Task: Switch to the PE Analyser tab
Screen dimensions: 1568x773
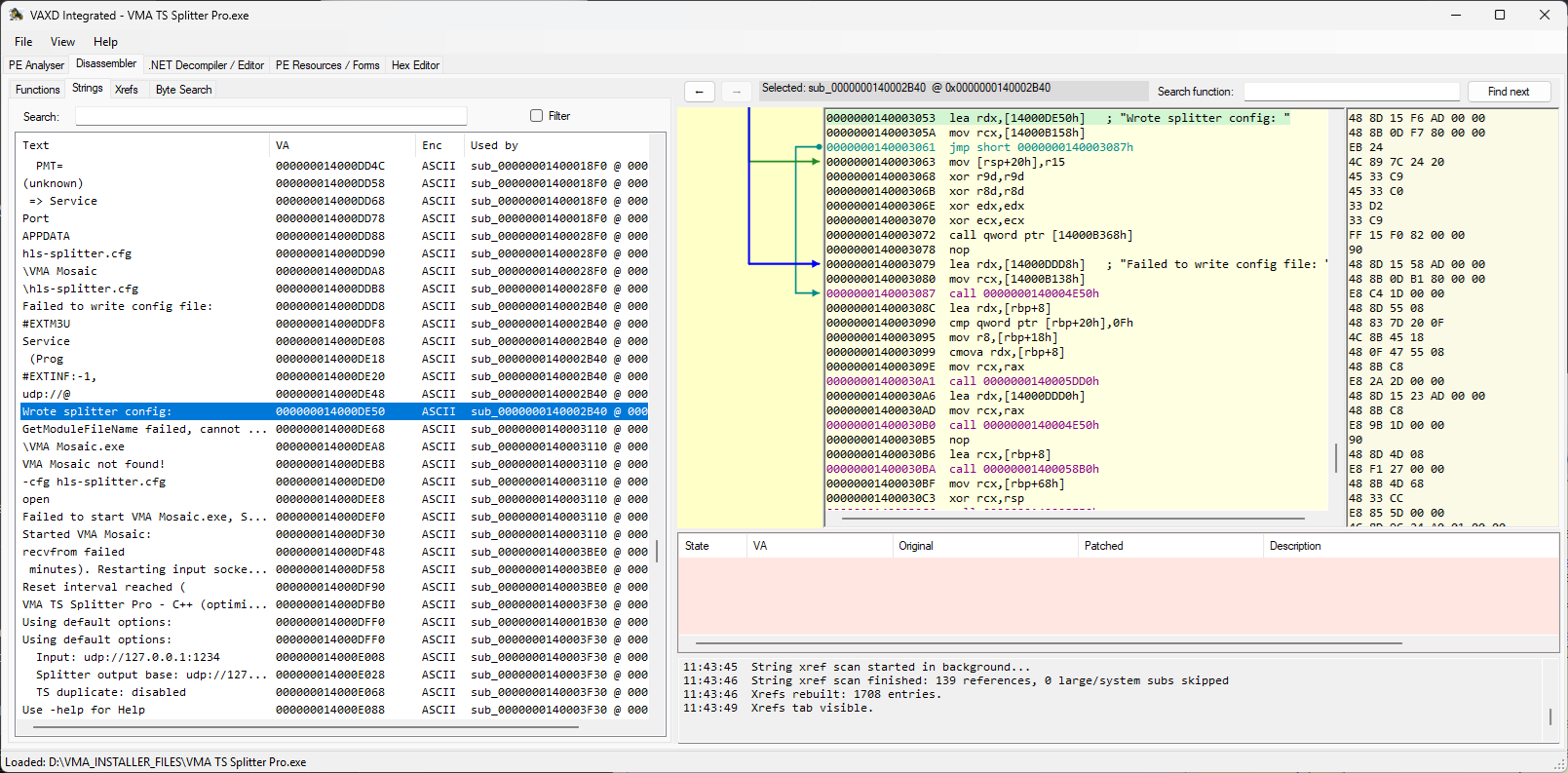Action: [x=36, y=65]
